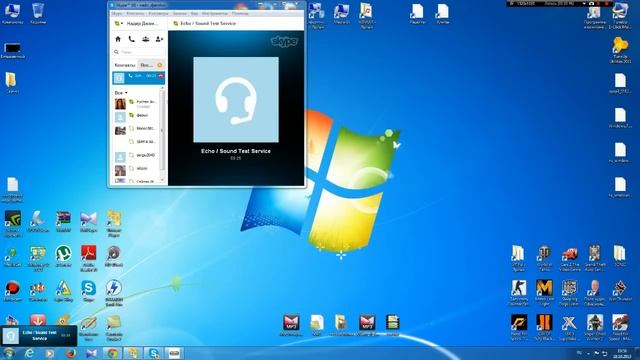Open Adobe Reader desktop shortcut

(89, 258)
